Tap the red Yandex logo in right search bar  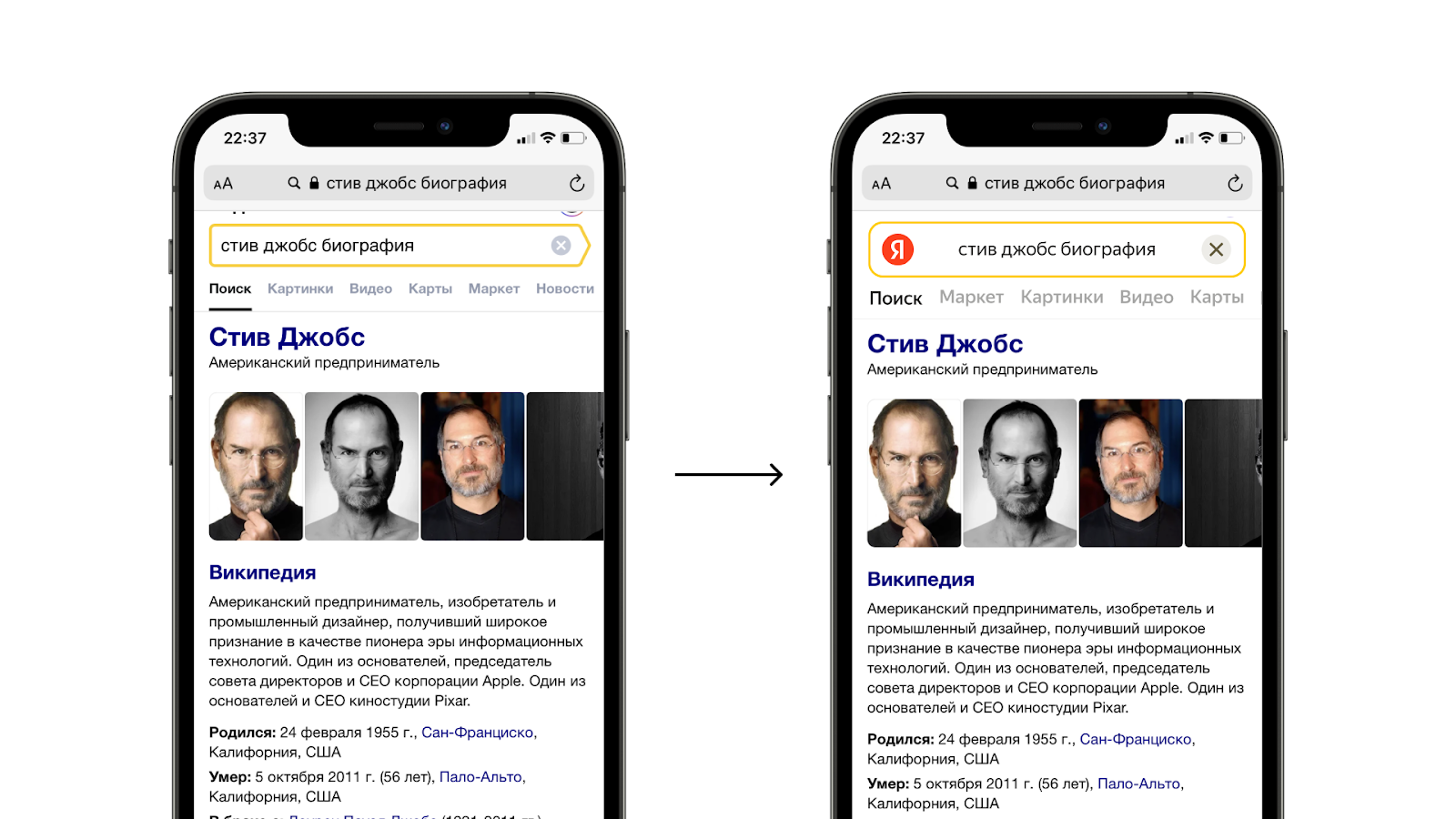(898, 249)
